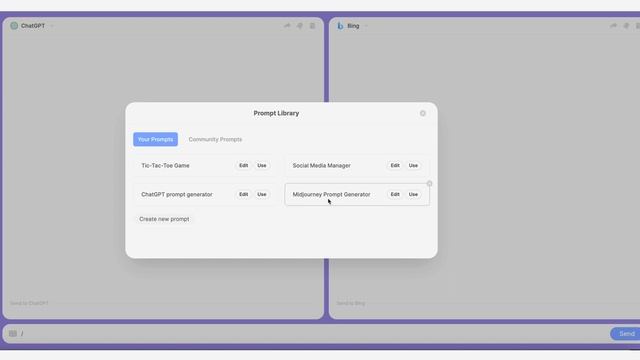Edit the Midjourney Prompt Generator prompt
Screen dimensions: 640x360
[395, 194]
